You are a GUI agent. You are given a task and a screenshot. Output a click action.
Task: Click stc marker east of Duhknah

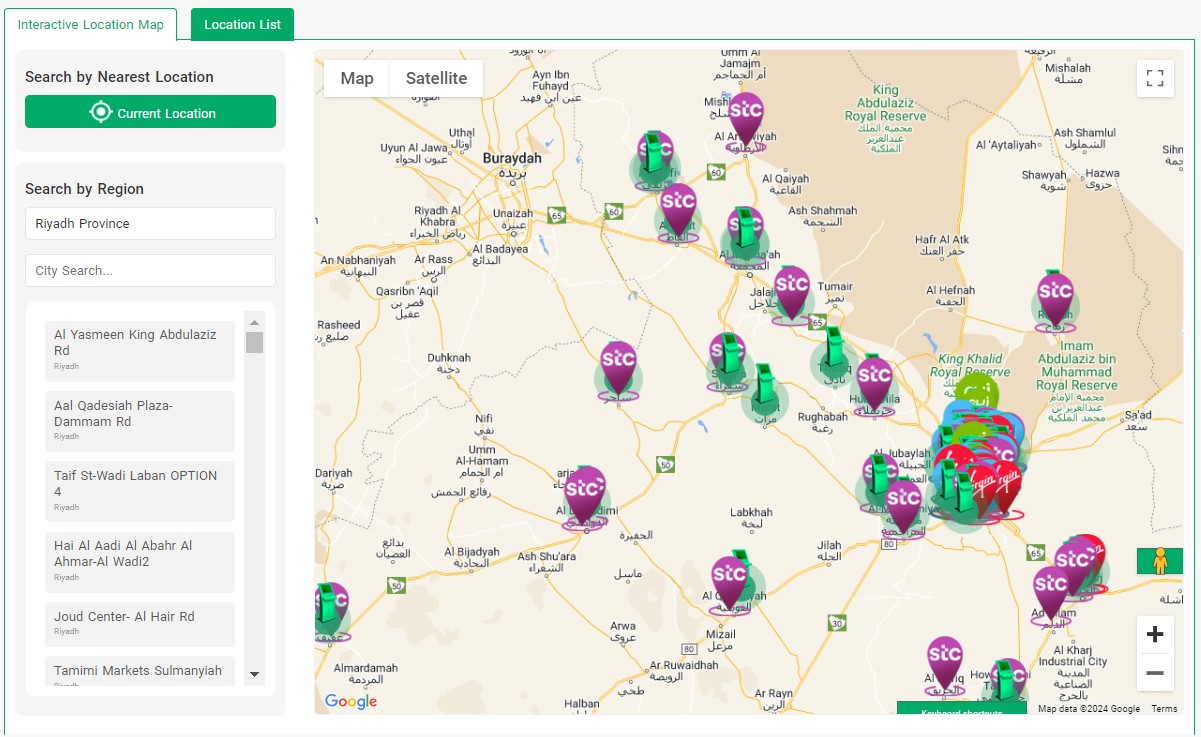pos(618,370)
